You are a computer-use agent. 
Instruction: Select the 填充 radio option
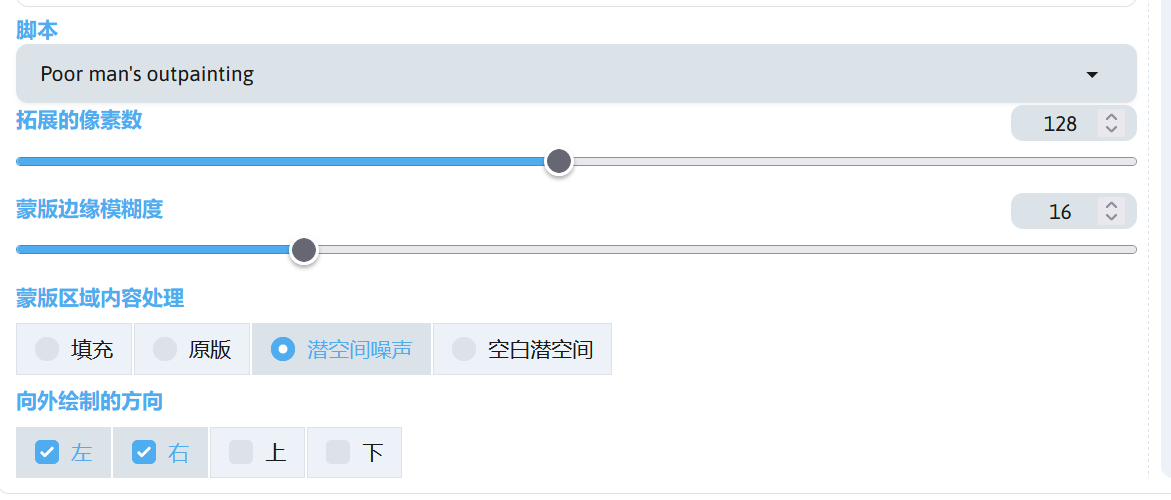coord(47,349)
